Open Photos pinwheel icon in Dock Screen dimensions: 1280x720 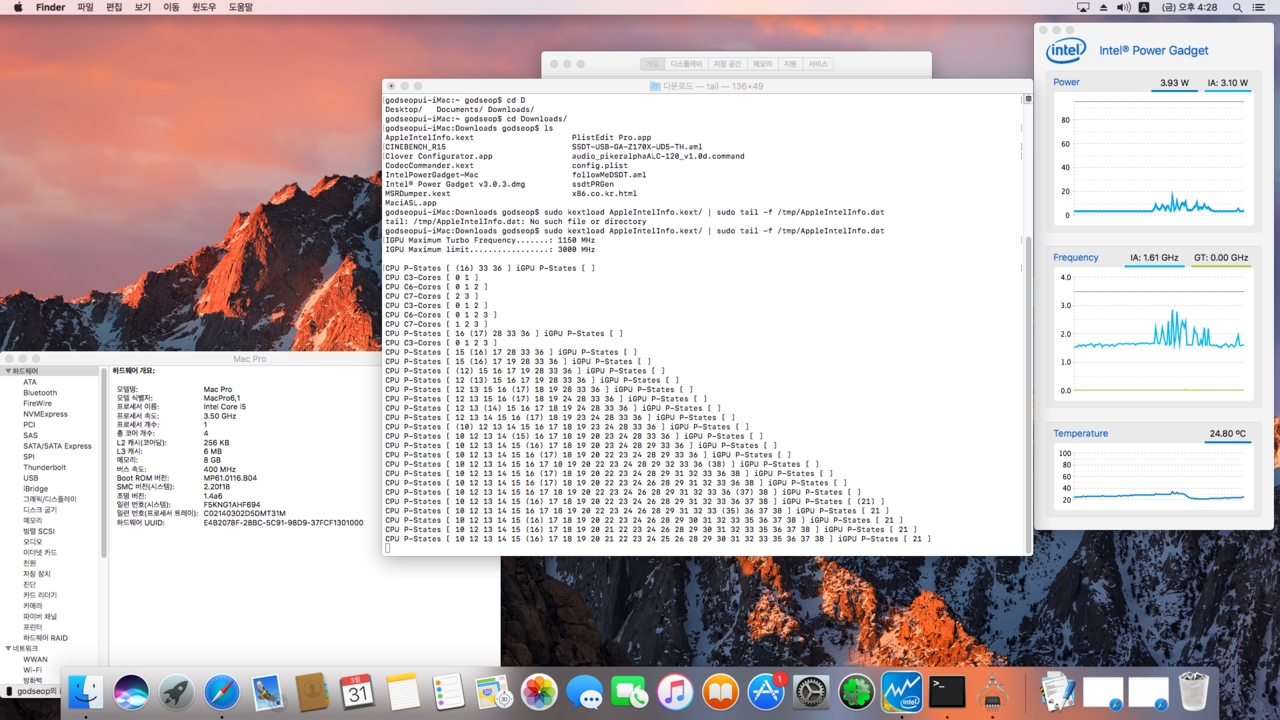coord(539,692)
